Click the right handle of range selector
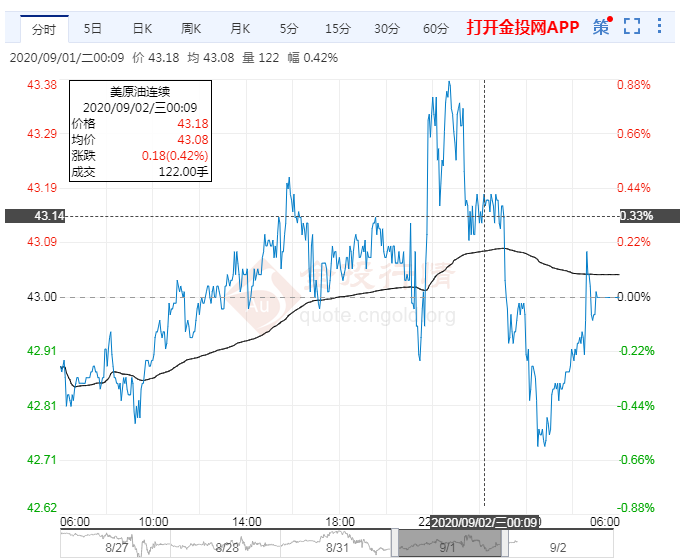 tap(506, 542)
